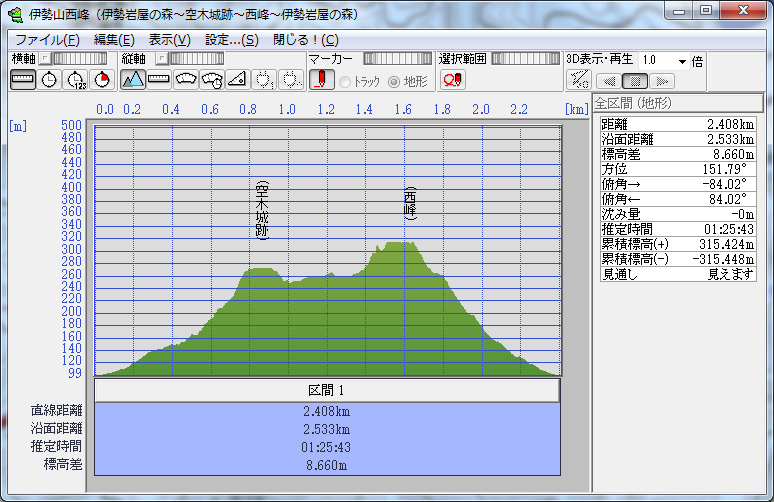The image size is (774, 502).
Task: Select the speedometer with clock icon
Action: tap(212, 79)
